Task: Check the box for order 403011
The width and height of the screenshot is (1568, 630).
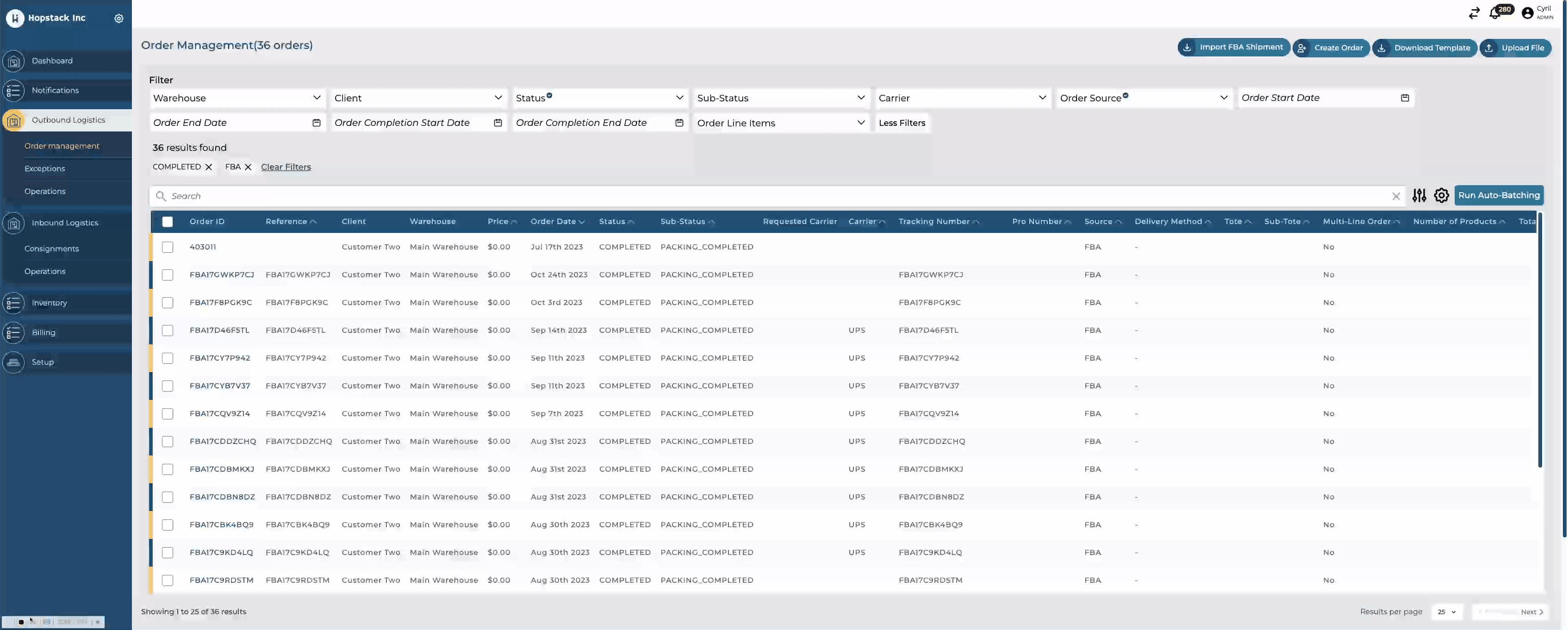Action: point(168,247)
